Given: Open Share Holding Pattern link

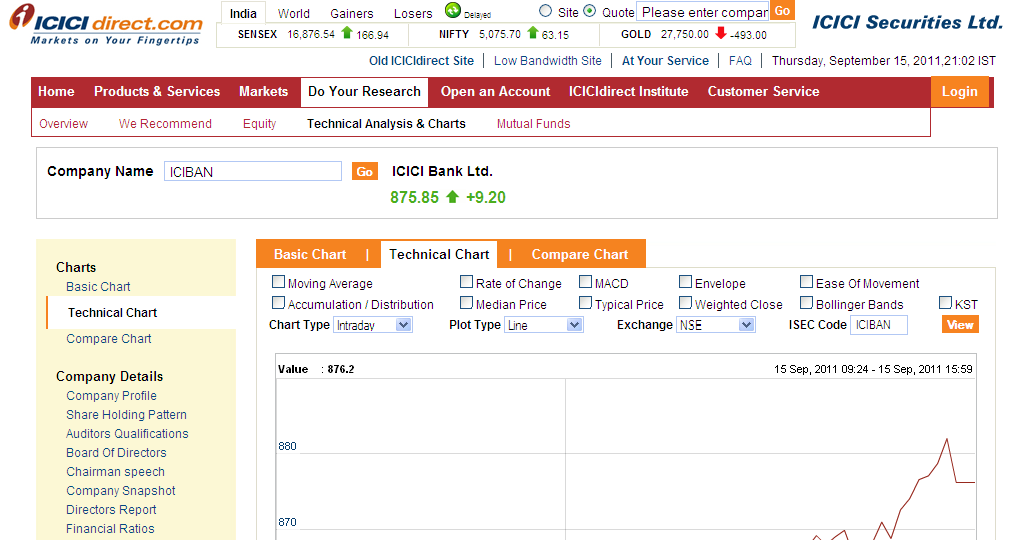Looking at the screenshot, I should coord(126,415).
